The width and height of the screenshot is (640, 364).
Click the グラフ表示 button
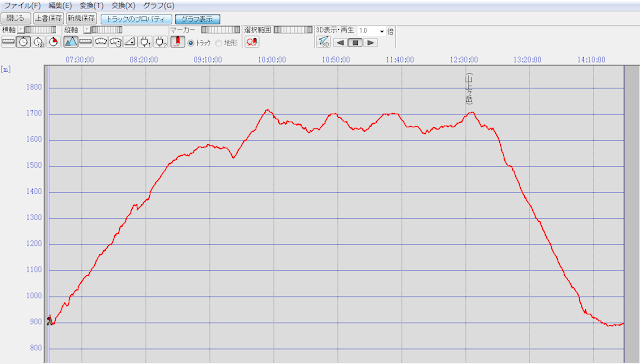[197, 19]
